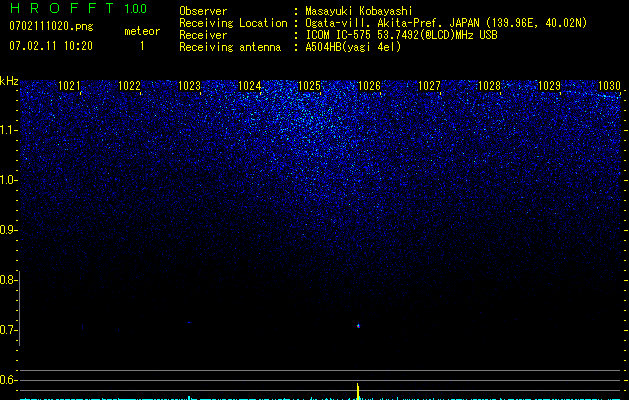Click the yellow signal spike at bottom
Image resolution: width=629 pixels, height=400 pixels.
pos(358,391)
